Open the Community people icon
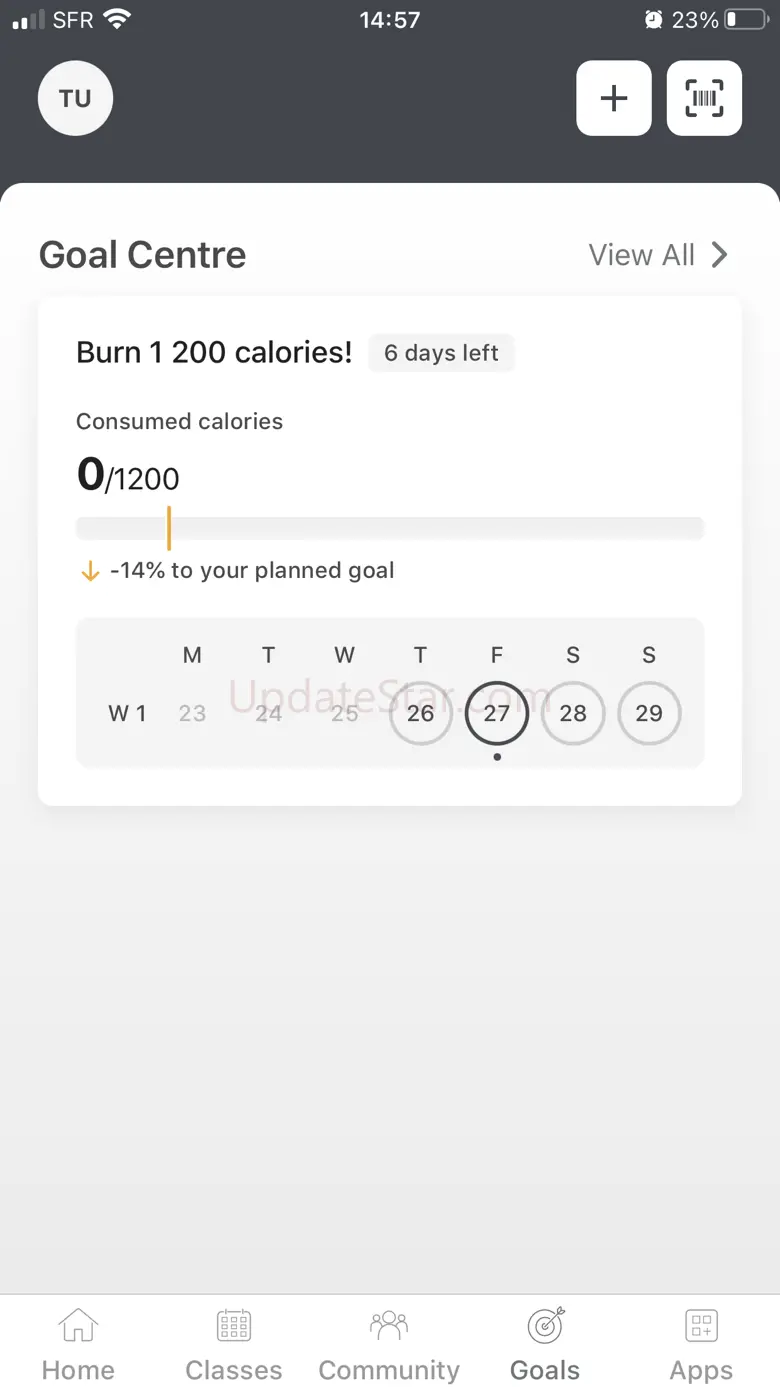780x1387 pixels. [389, 1326]
